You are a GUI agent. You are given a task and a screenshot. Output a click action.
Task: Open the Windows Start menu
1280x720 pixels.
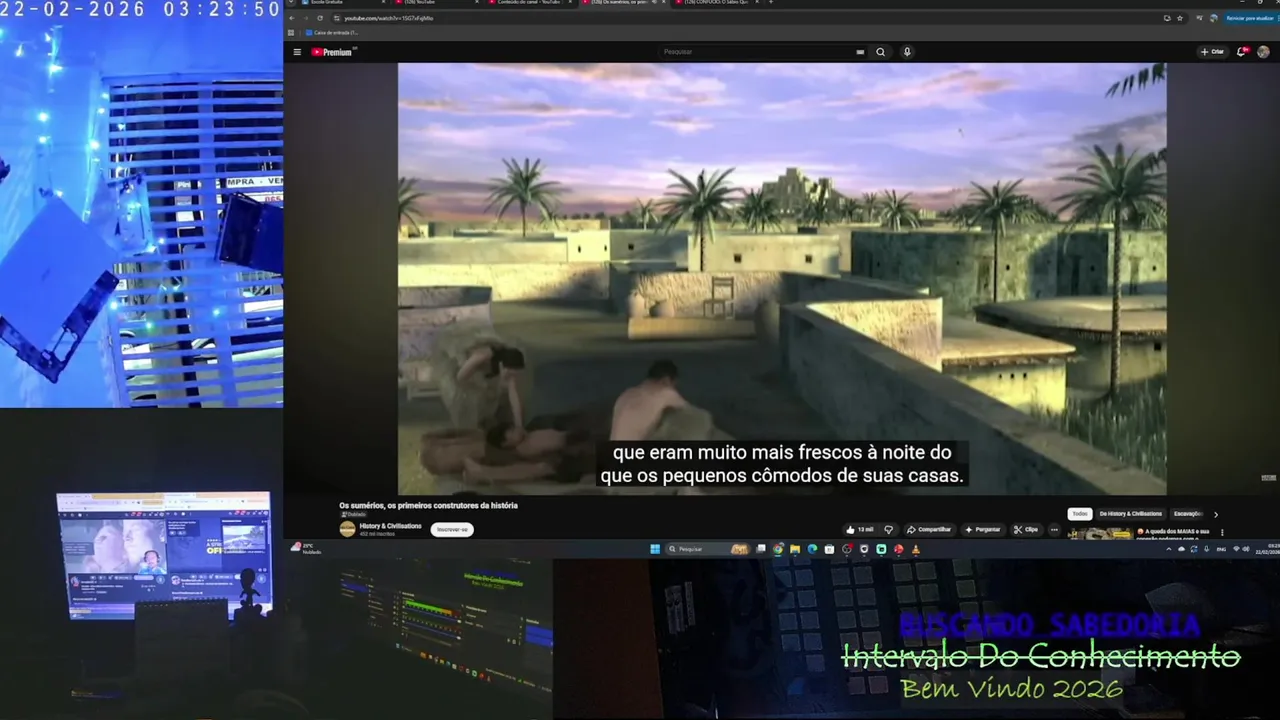coord(655,549)
